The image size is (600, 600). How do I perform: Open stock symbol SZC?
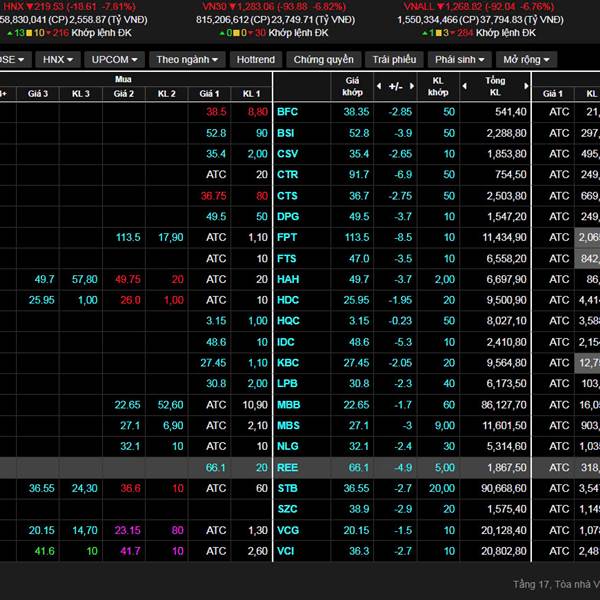coord(287,509)
